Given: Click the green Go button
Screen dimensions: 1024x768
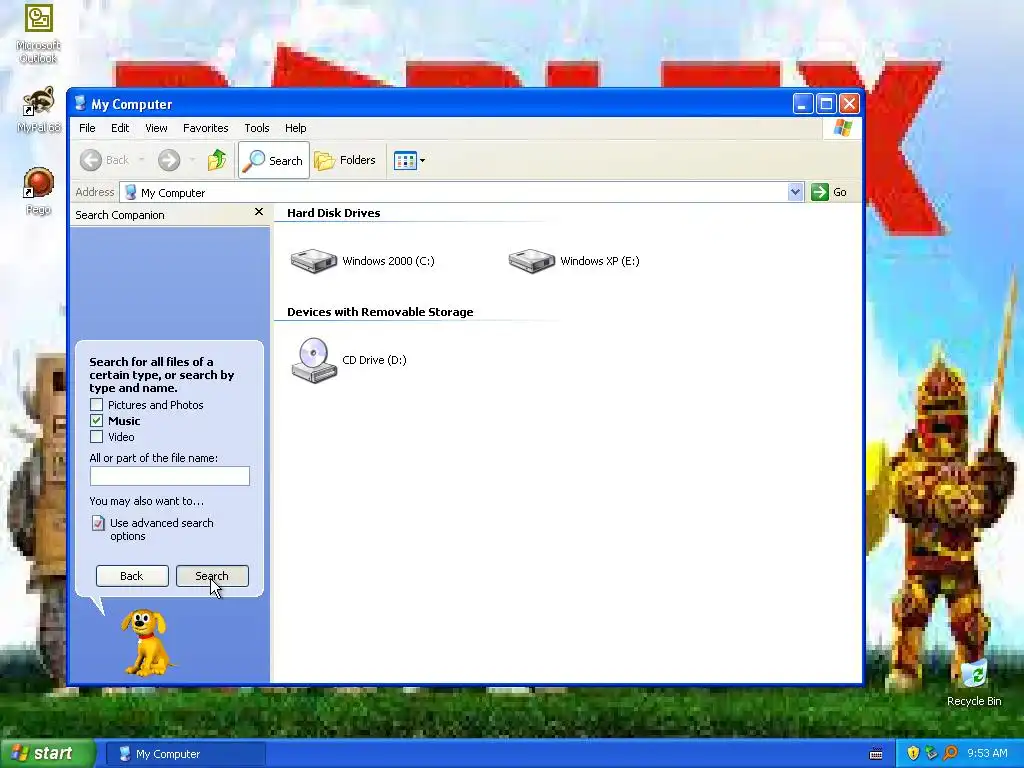Looking at the screenshot, I should tap(829, 192).
